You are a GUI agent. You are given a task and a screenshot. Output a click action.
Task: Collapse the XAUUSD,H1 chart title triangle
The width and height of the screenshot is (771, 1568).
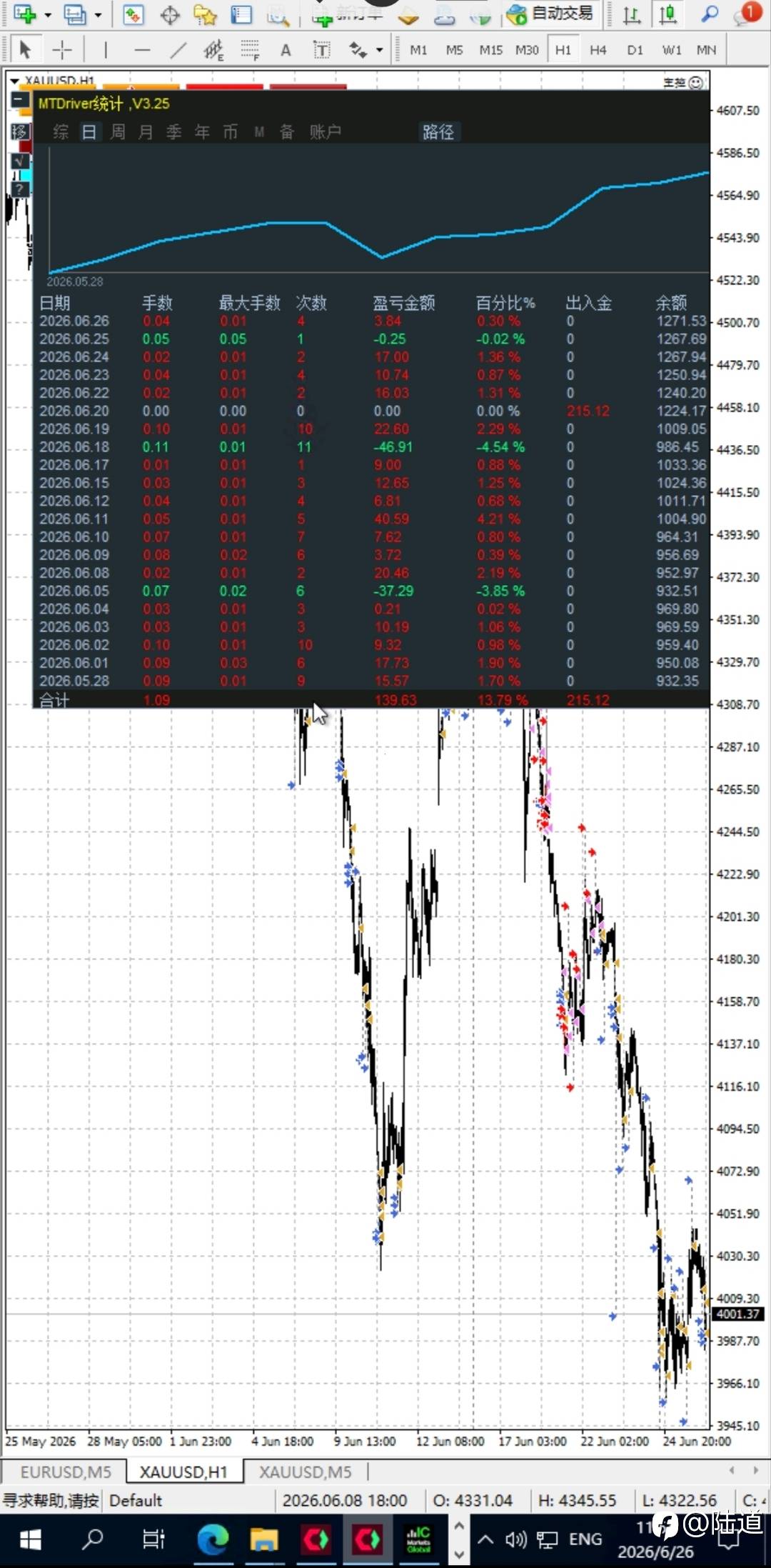click(15, 81)
